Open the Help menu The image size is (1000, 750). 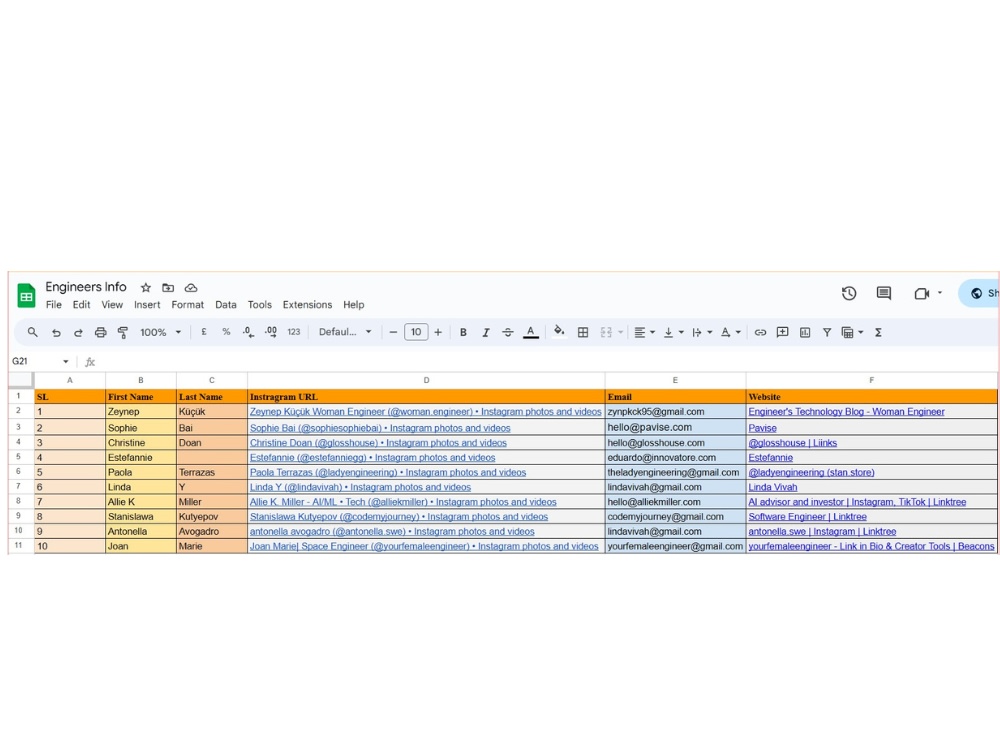tap(353, 305)
